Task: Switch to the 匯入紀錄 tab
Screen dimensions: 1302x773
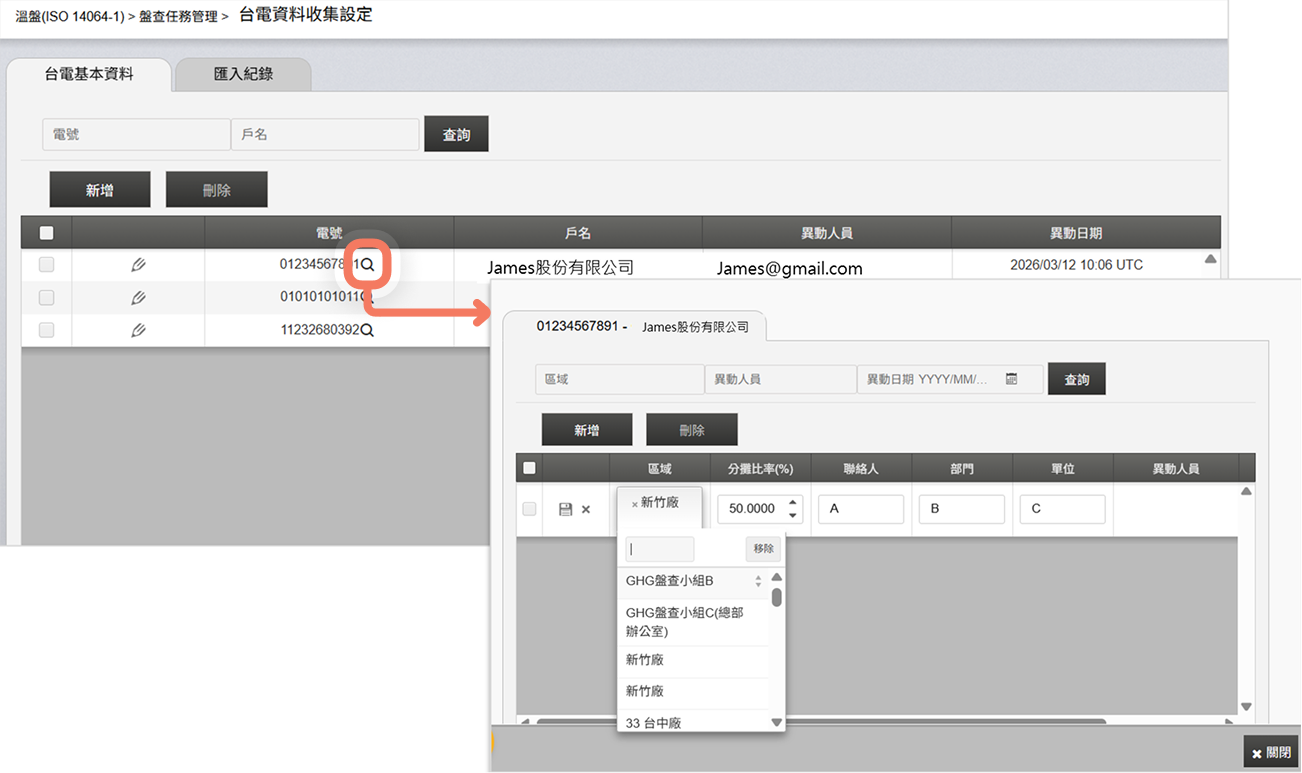Action: [x=243, y=74]
